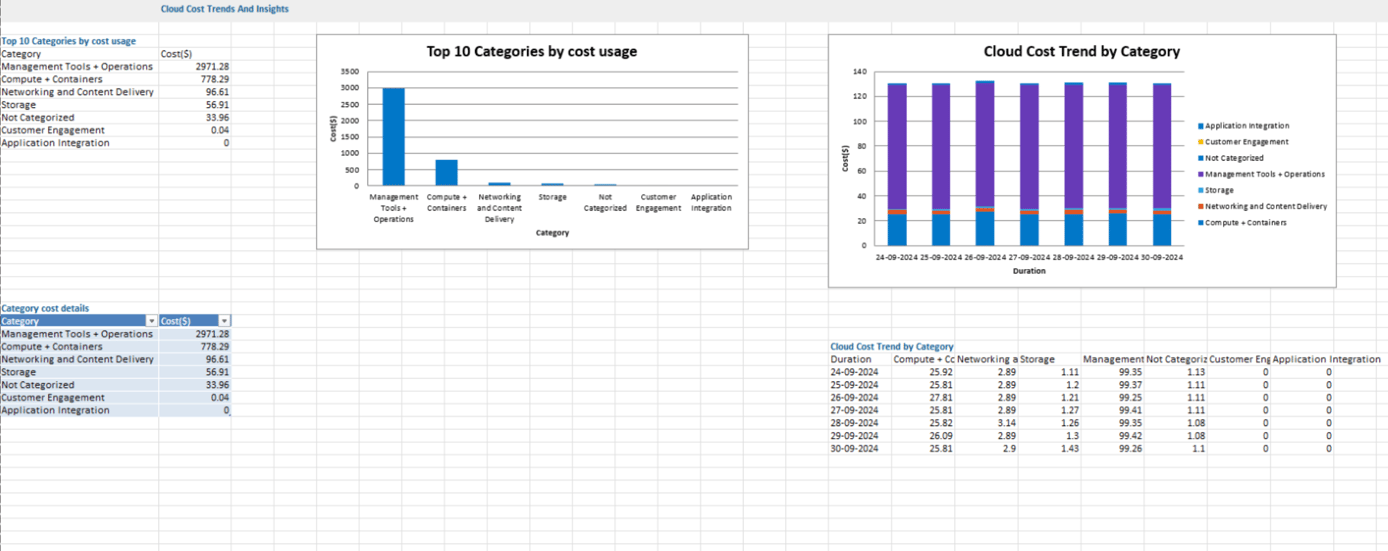The image size is (1388, 551).
Task: Open the Cost($) column filter dropdown
Action: 224,321
